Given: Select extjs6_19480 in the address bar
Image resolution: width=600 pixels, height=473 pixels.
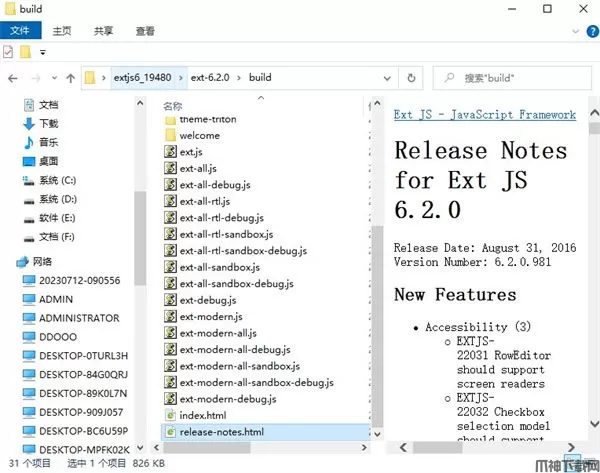Looking at the screenshot, I should 142,78.
